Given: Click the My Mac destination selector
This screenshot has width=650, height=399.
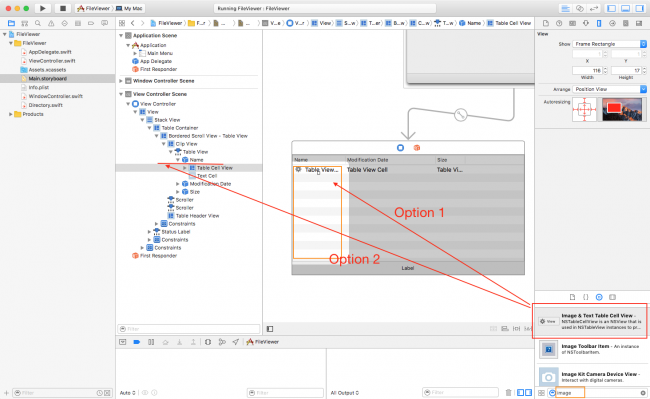Looking at the screenshot, I should (x=129, y=8).
